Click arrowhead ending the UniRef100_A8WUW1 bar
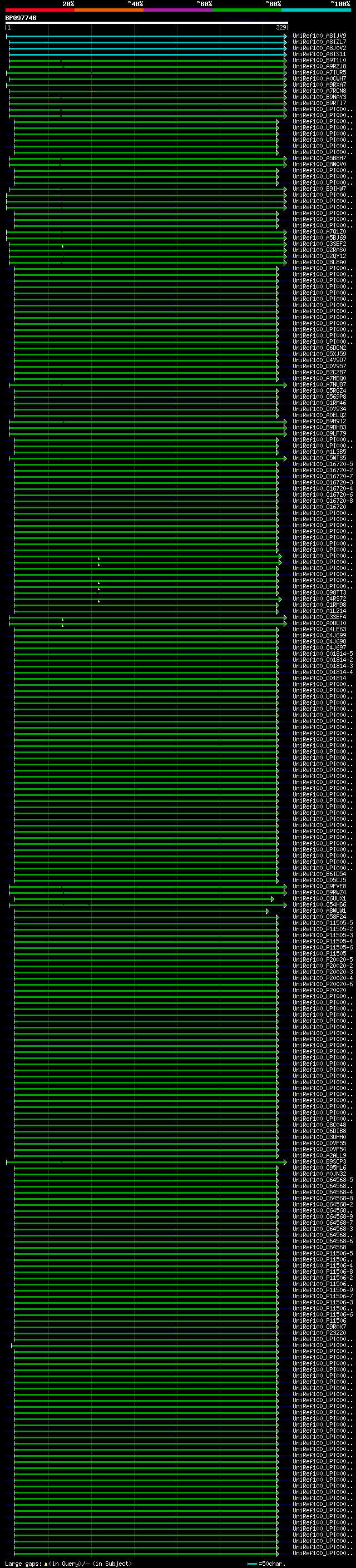The width and height of the screenshot is (356, 1568). point(267,911)
